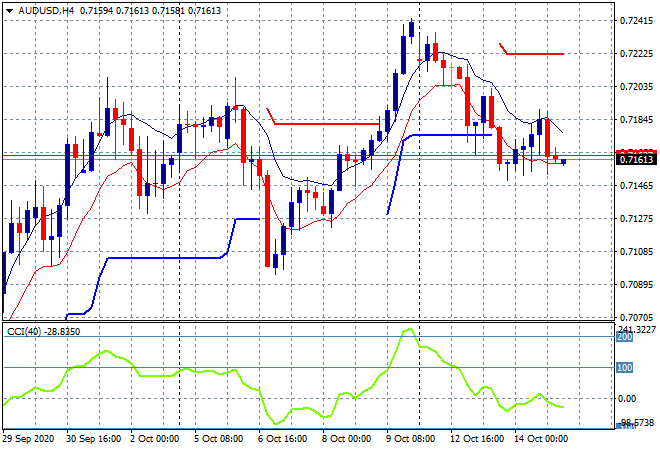The image size is (660, 450).
Task: Click the CCI 0.00 level label
Action: point(628,399)
